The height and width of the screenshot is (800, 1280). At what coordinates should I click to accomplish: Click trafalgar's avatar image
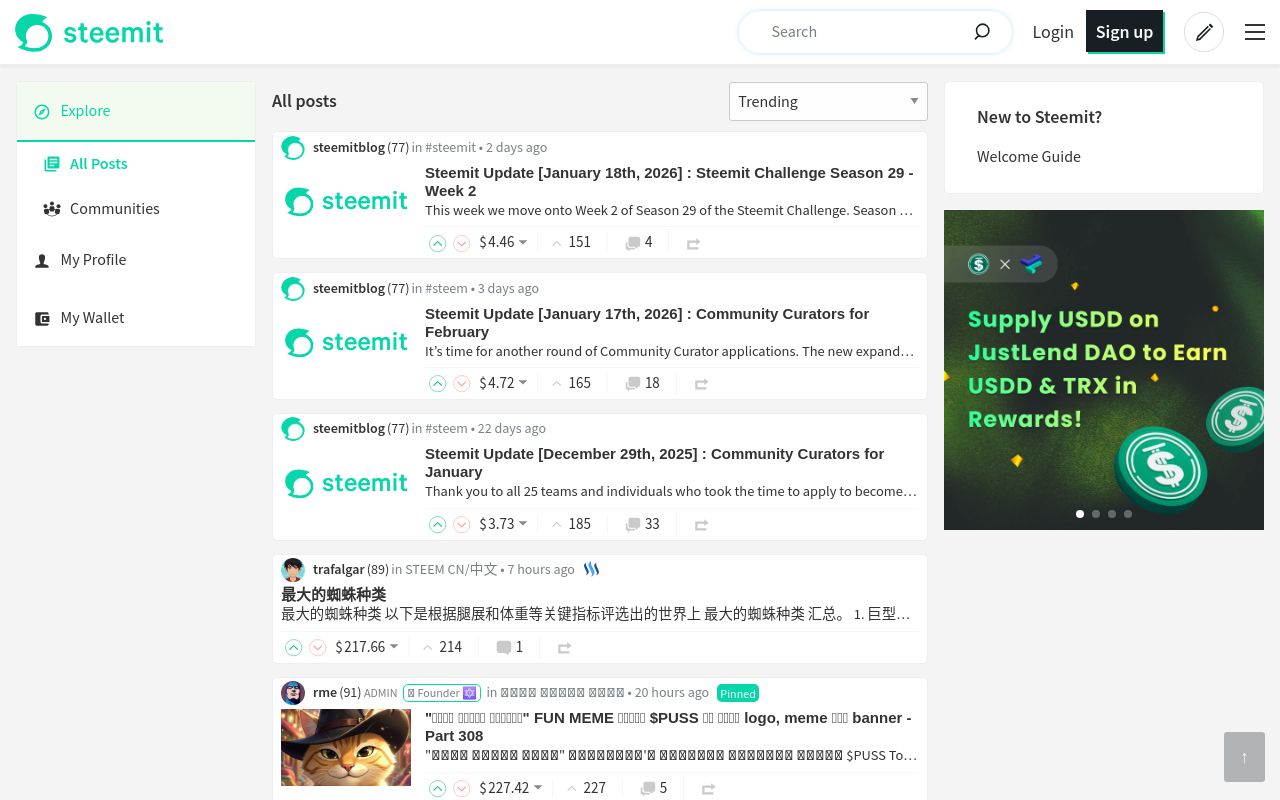tap(293, 570)
